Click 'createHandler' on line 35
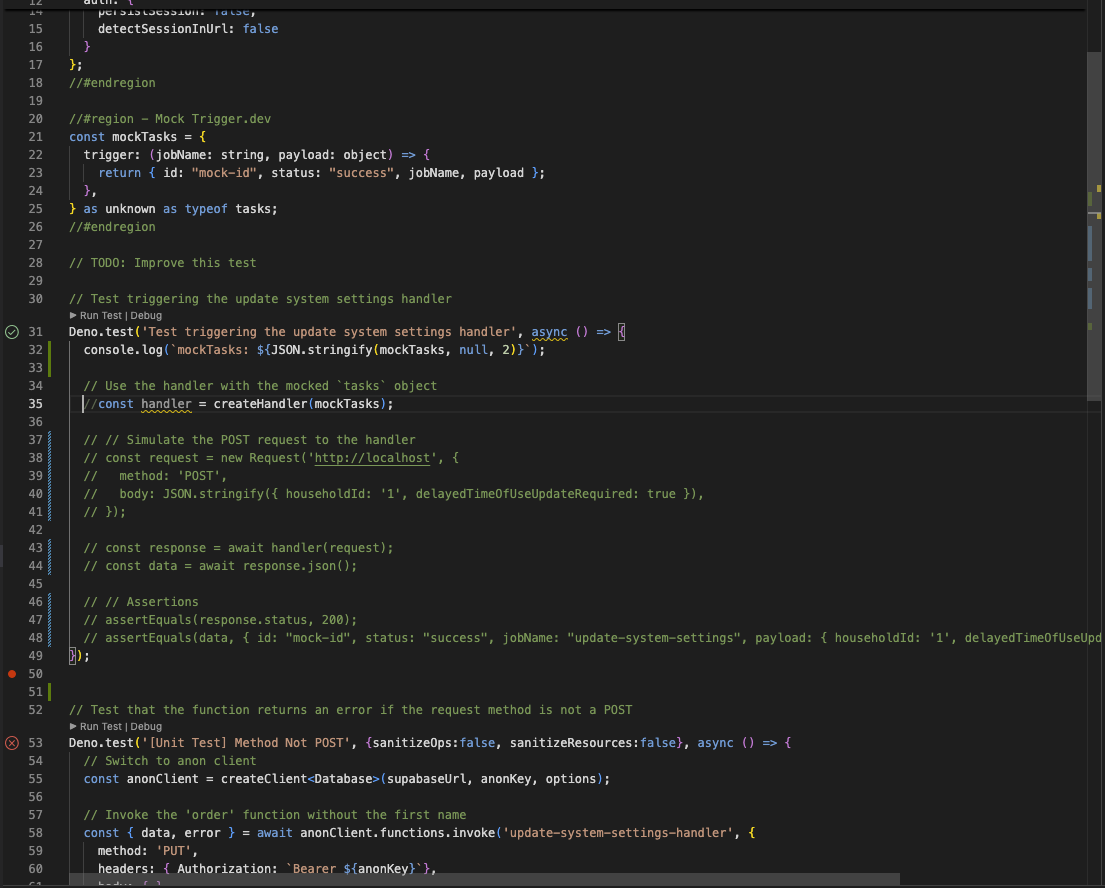 pyautogui.click(x=260, y=404)
